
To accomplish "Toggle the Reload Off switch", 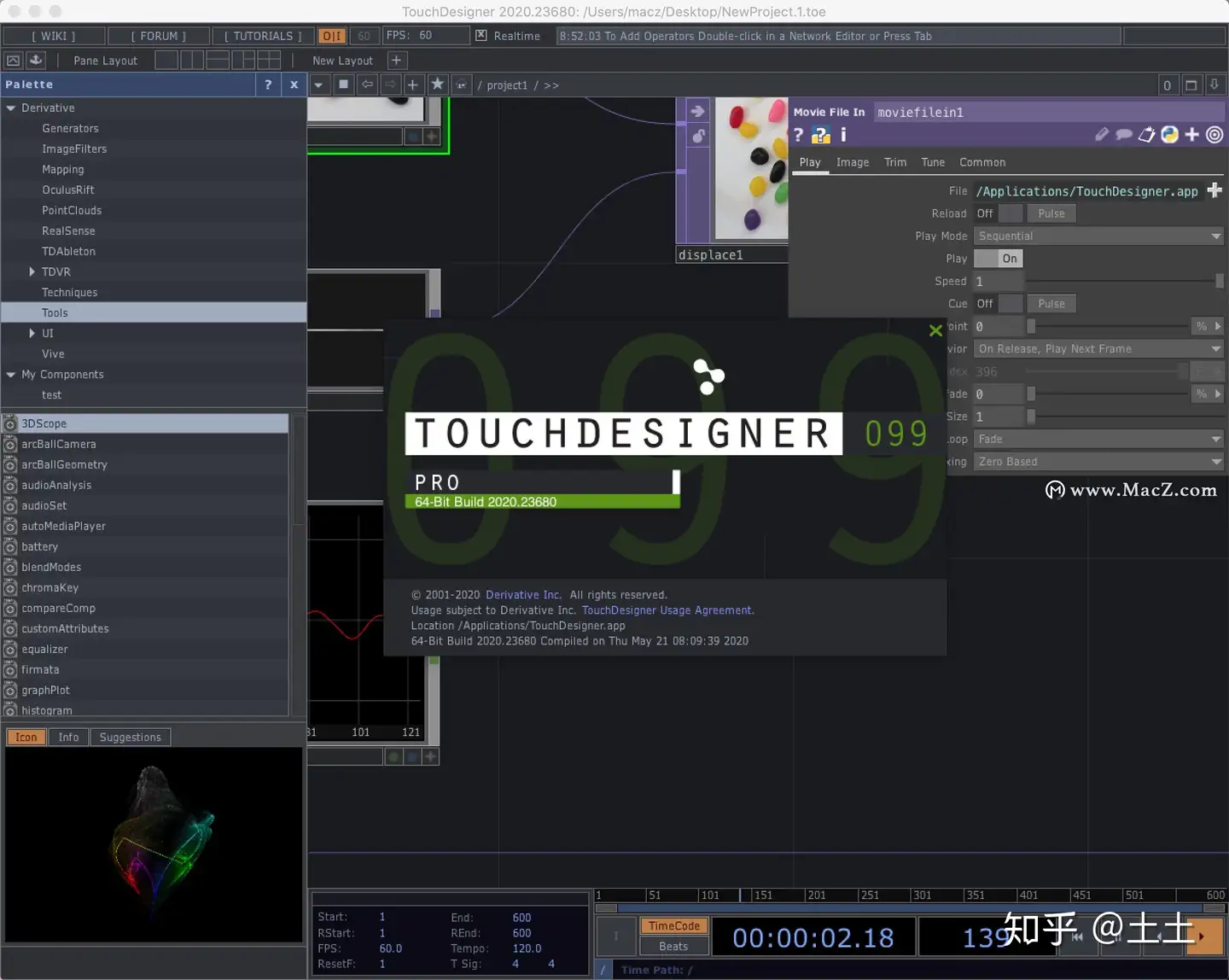I will 998,213.
